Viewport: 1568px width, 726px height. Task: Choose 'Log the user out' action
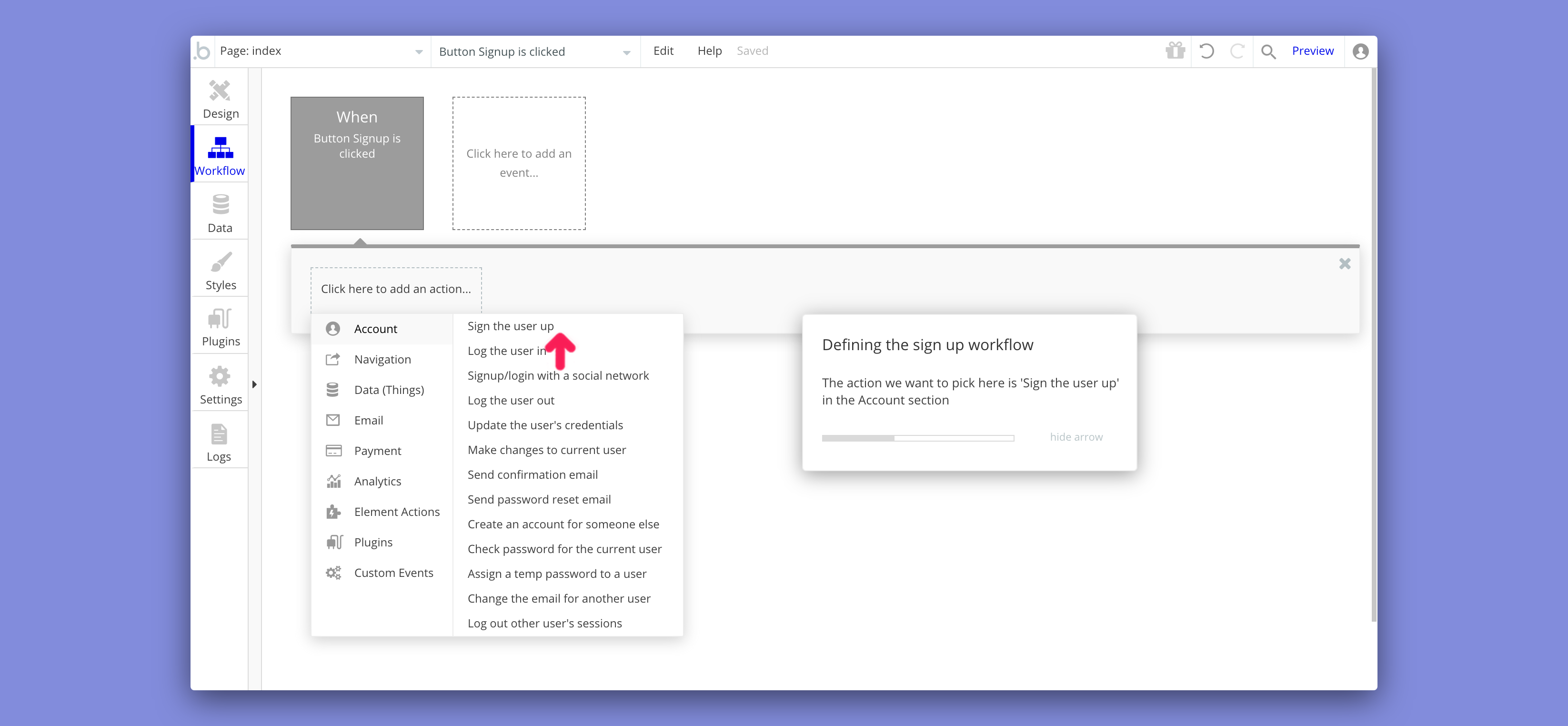[511, 401]
